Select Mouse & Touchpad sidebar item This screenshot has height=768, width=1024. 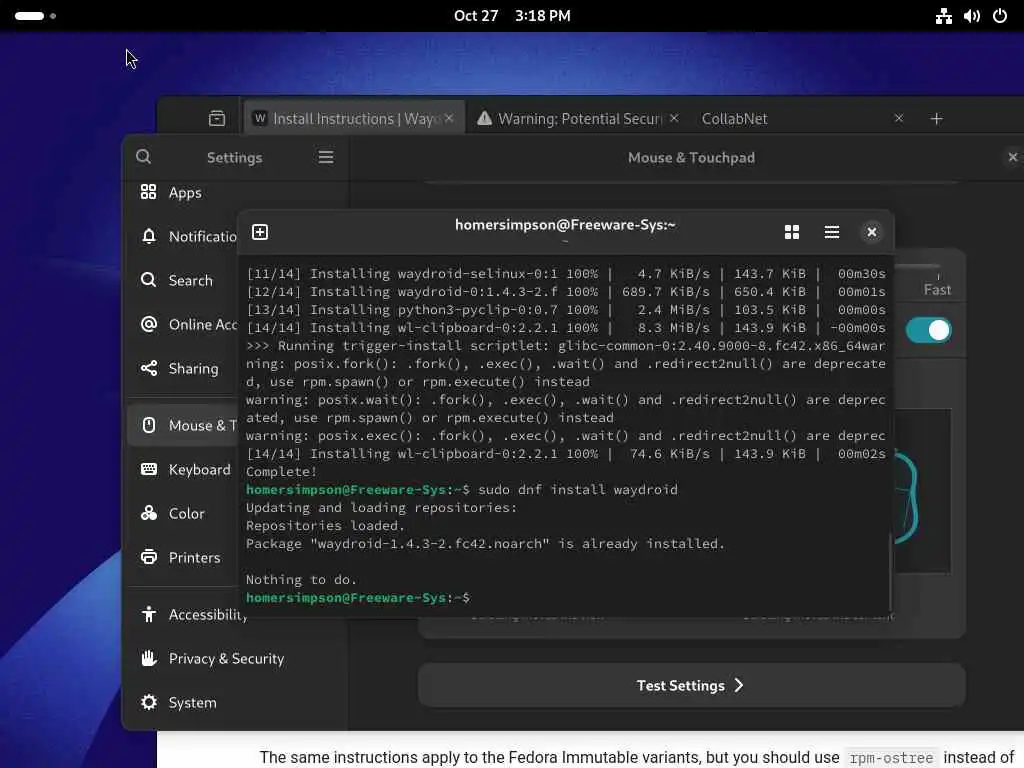coord(183,425)
